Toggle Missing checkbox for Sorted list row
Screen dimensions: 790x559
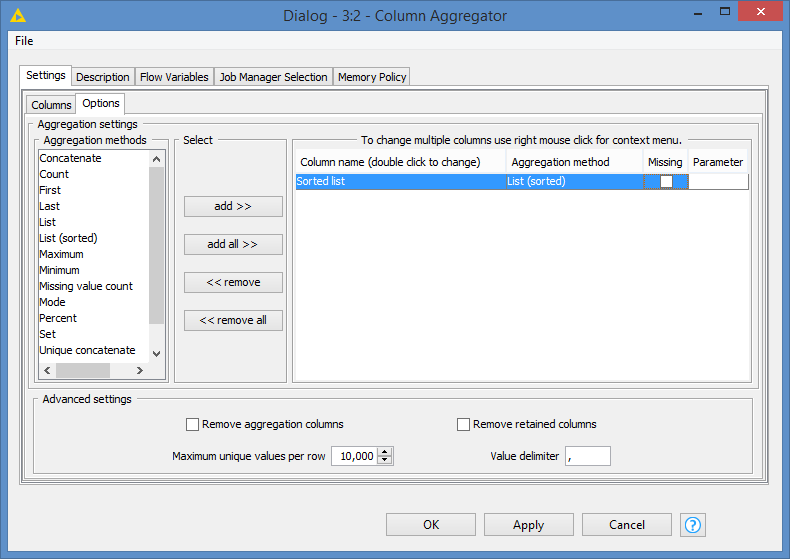point(666,182)
